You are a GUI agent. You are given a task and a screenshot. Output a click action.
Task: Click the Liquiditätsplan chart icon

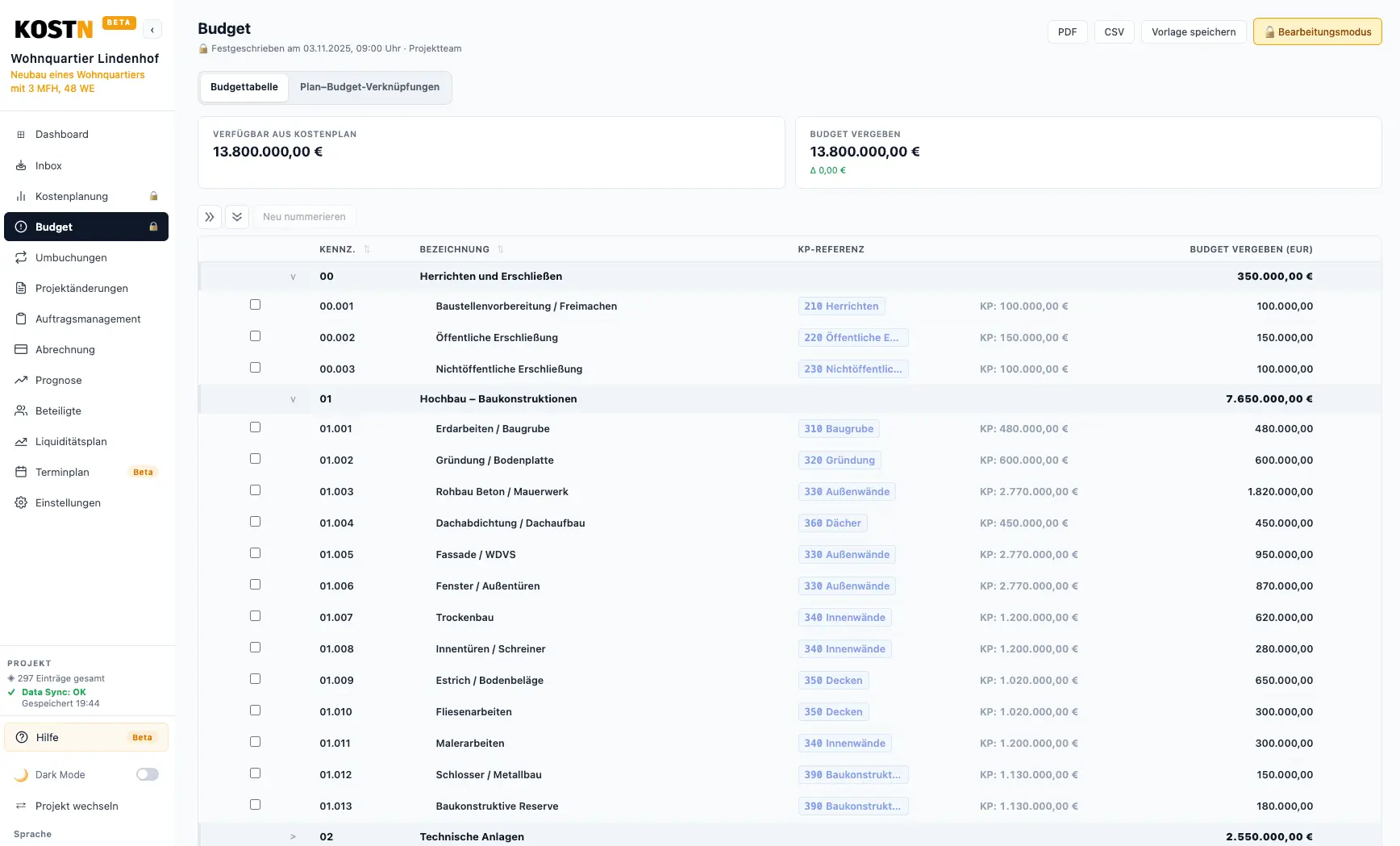pos(21,442)
